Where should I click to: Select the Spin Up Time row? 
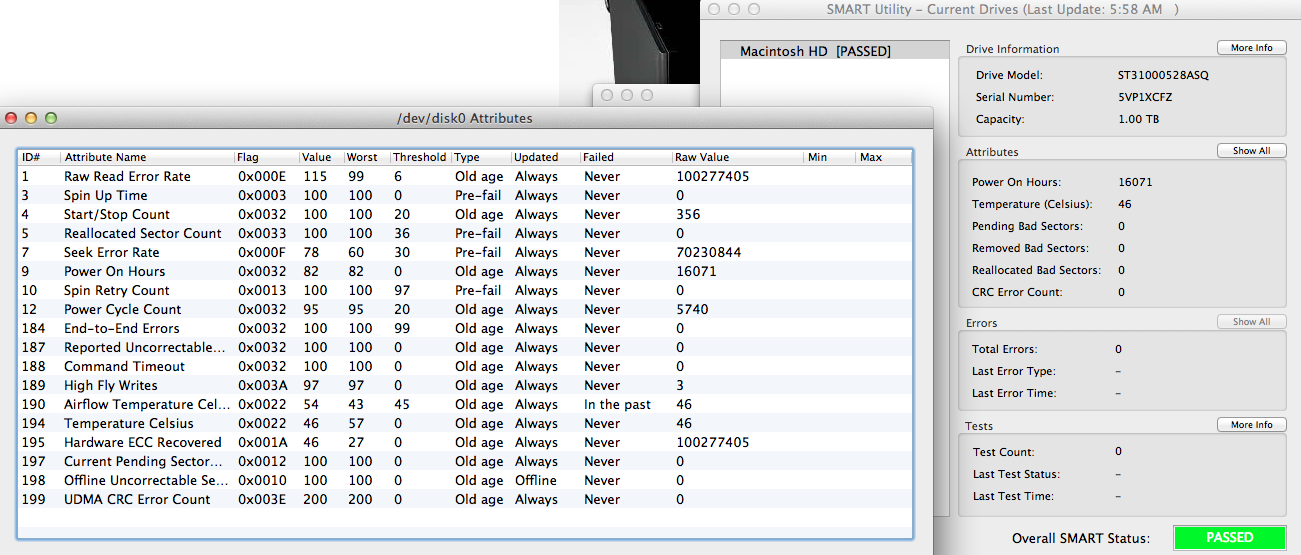465,195
